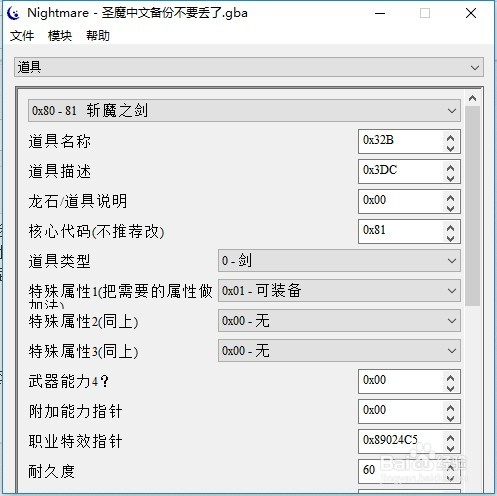Click the scroll up arrow of the panel
The image size is (497, 496).
(472, 98)
